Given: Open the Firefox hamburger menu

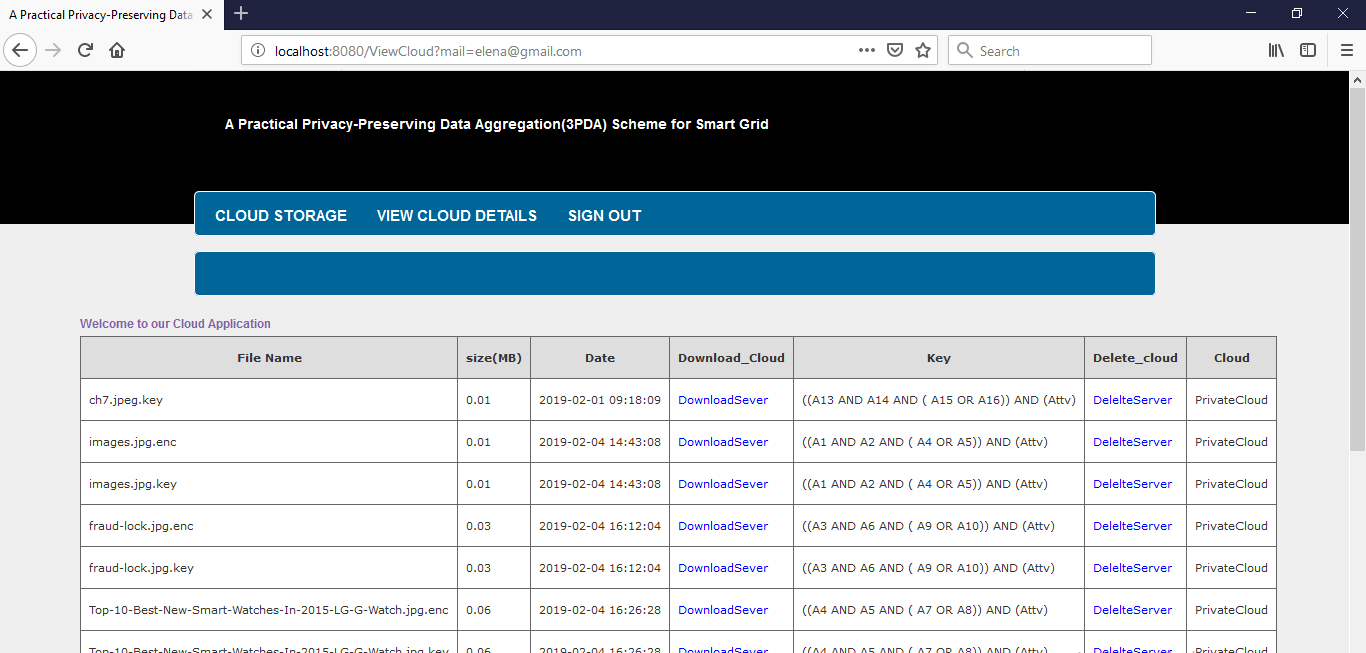Looking at the screenshot, I should point(1347,50).
